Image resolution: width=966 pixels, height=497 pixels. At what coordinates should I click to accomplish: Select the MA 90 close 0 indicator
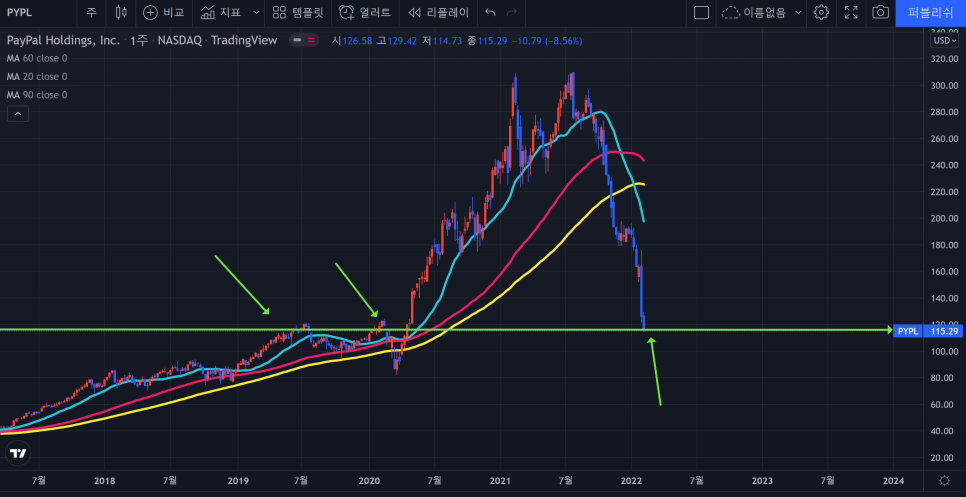point(37,95)
